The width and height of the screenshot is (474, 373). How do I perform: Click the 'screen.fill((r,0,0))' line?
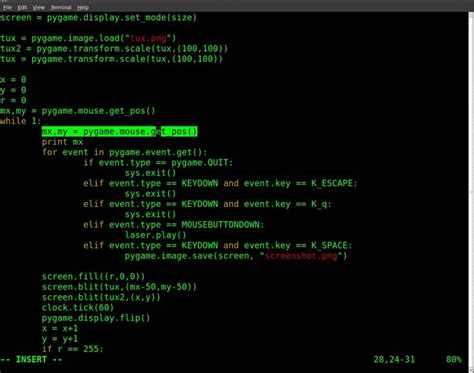(93, 277)
